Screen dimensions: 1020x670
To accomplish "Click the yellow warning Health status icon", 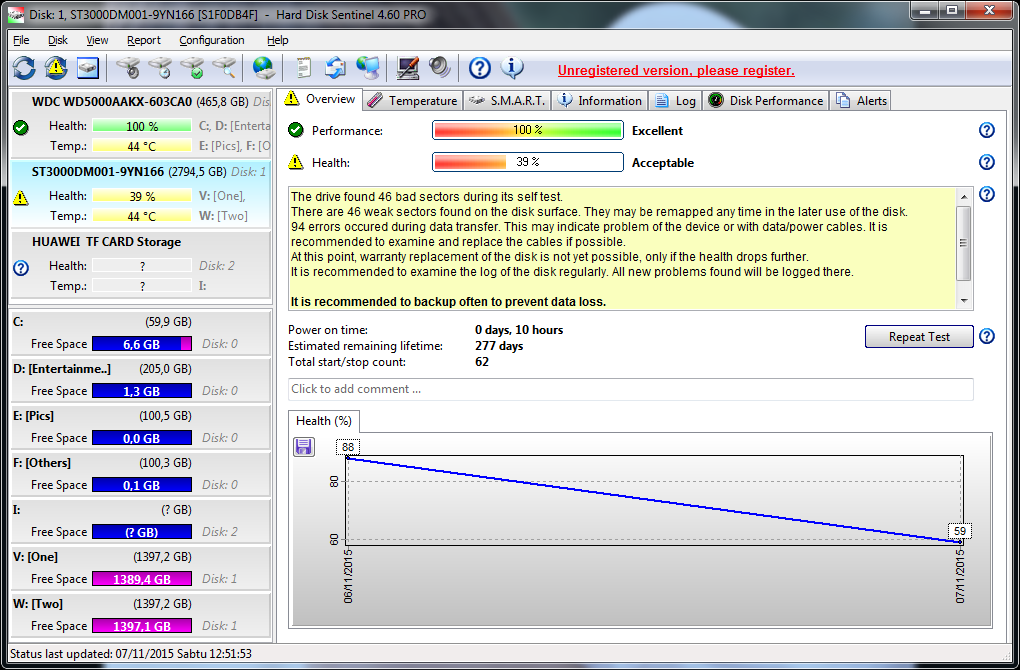I will click(296, 162).
